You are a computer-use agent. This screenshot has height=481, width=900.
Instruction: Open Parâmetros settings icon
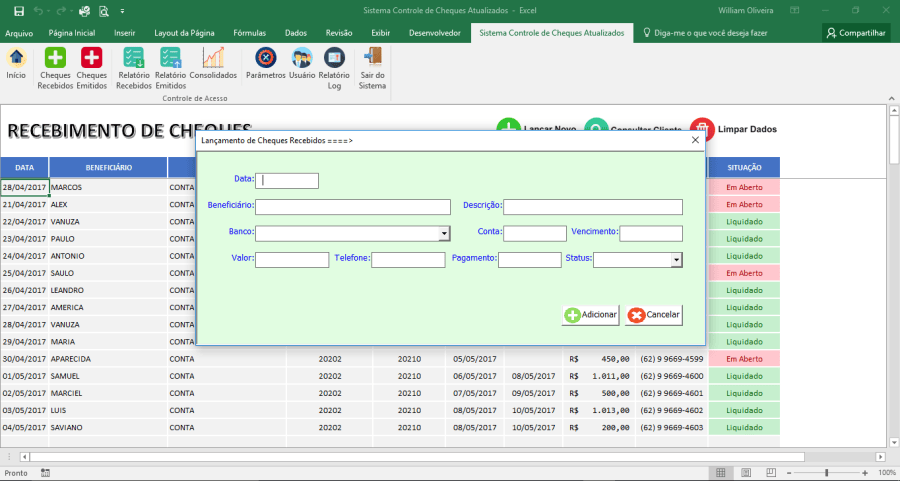tap(266, 64)
